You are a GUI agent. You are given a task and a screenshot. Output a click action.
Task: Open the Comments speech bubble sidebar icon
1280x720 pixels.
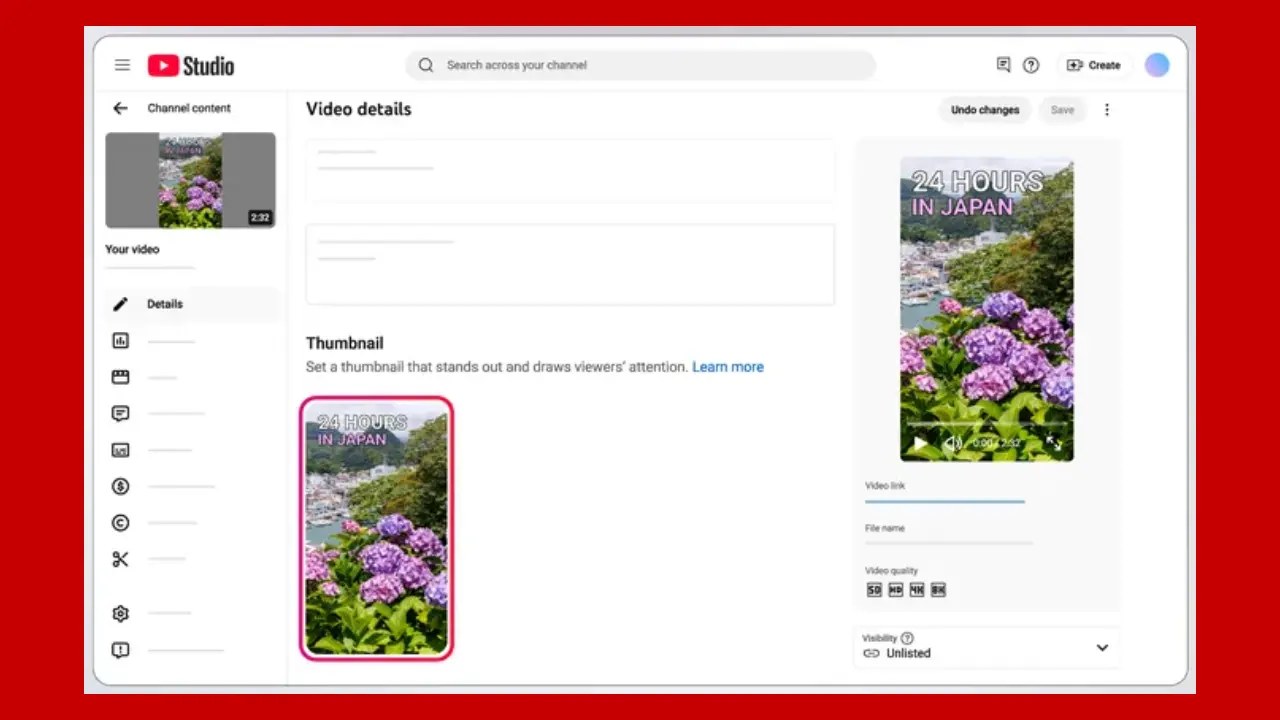pos(121,414)
